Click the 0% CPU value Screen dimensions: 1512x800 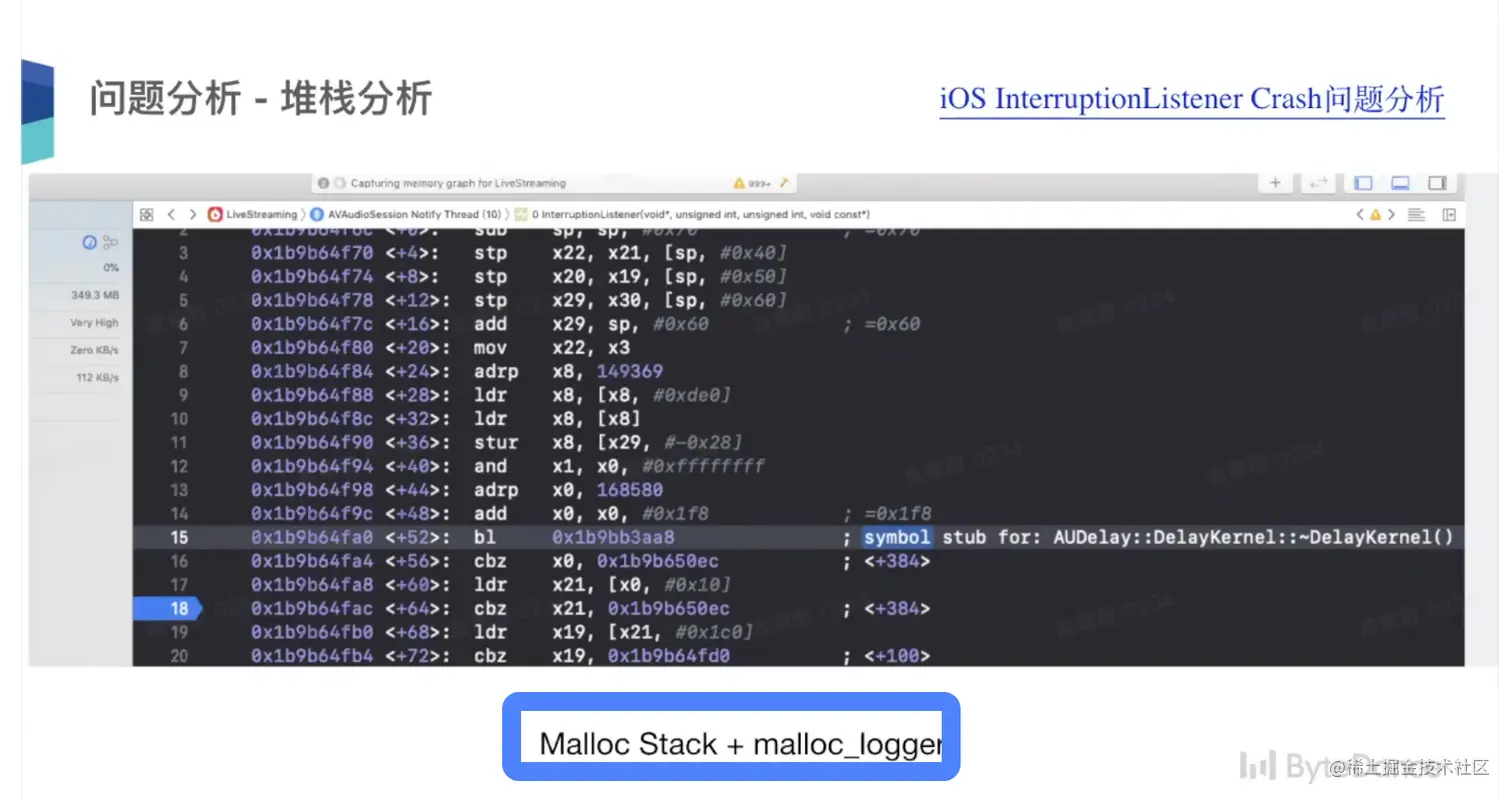(x=110, y=268)
